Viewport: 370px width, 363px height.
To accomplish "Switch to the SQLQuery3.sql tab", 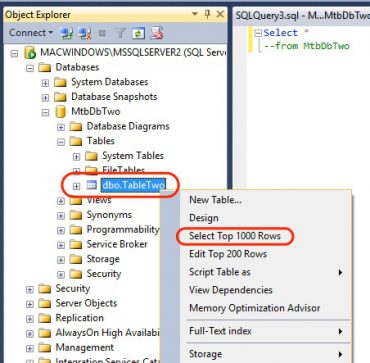I will (302, 15).
